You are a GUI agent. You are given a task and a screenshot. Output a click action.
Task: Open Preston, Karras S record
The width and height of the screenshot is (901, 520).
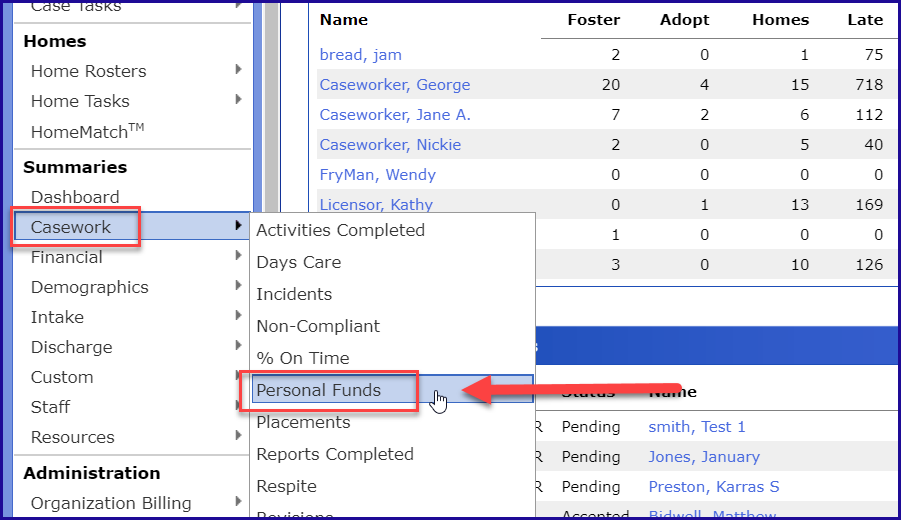coord(714,487)
